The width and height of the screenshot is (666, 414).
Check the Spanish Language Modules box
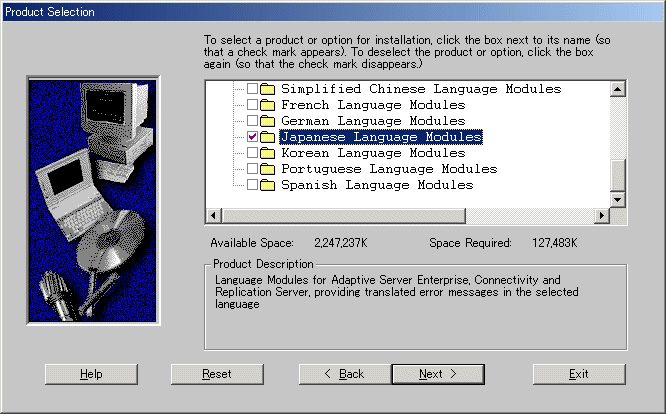pos(252,185)
